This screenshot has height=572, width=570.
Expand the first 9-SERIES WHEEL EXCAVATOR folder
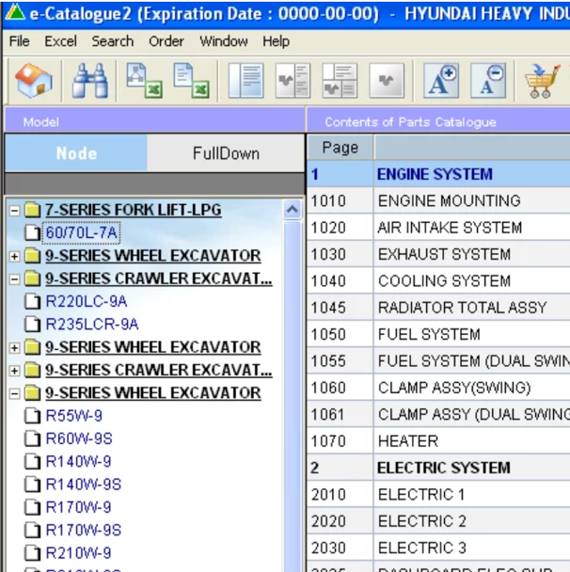point(14,256)
